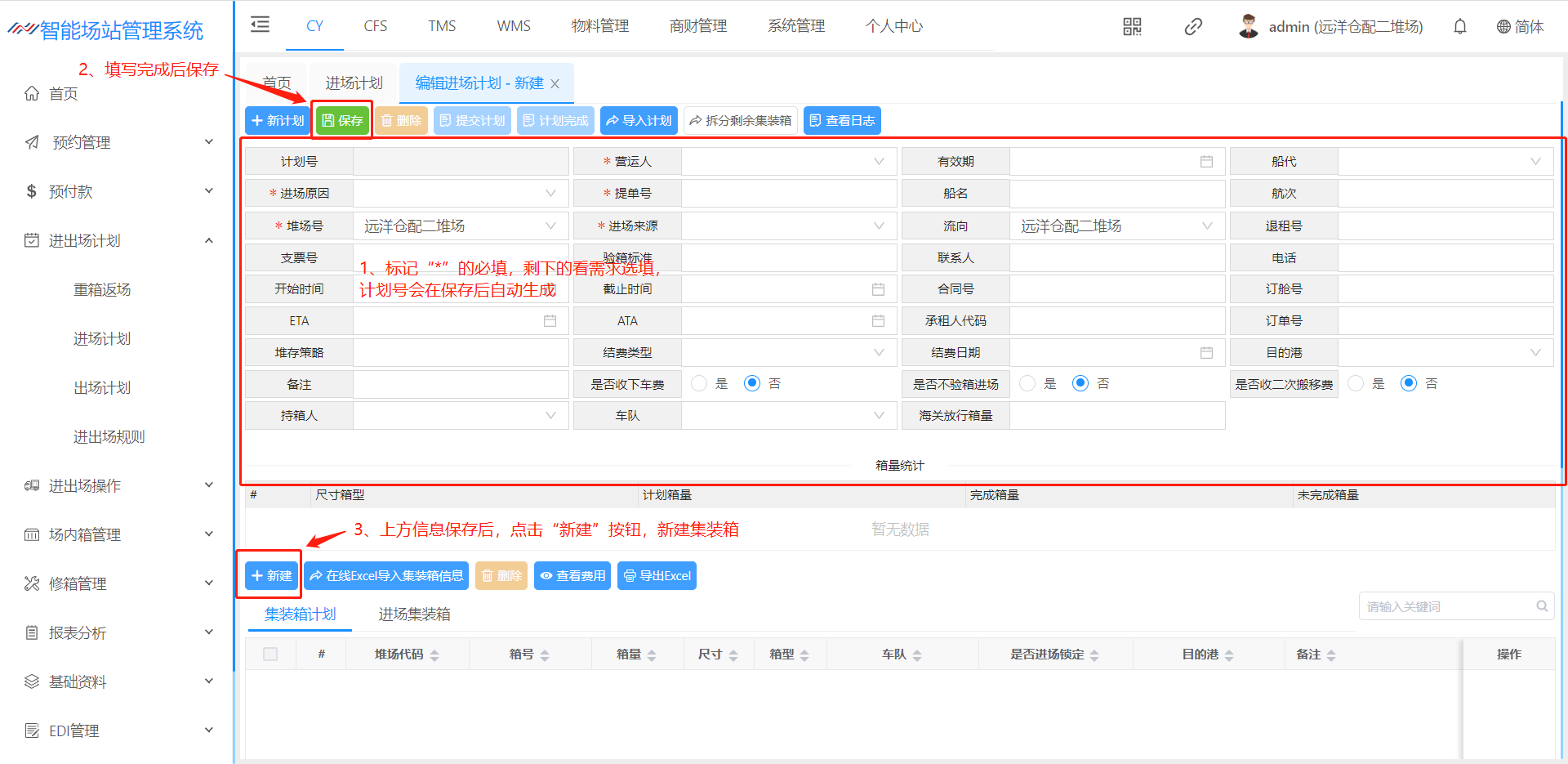Open calendar icon in 有效期 field
This screenshot has width=1568, height=764.
1206,162
